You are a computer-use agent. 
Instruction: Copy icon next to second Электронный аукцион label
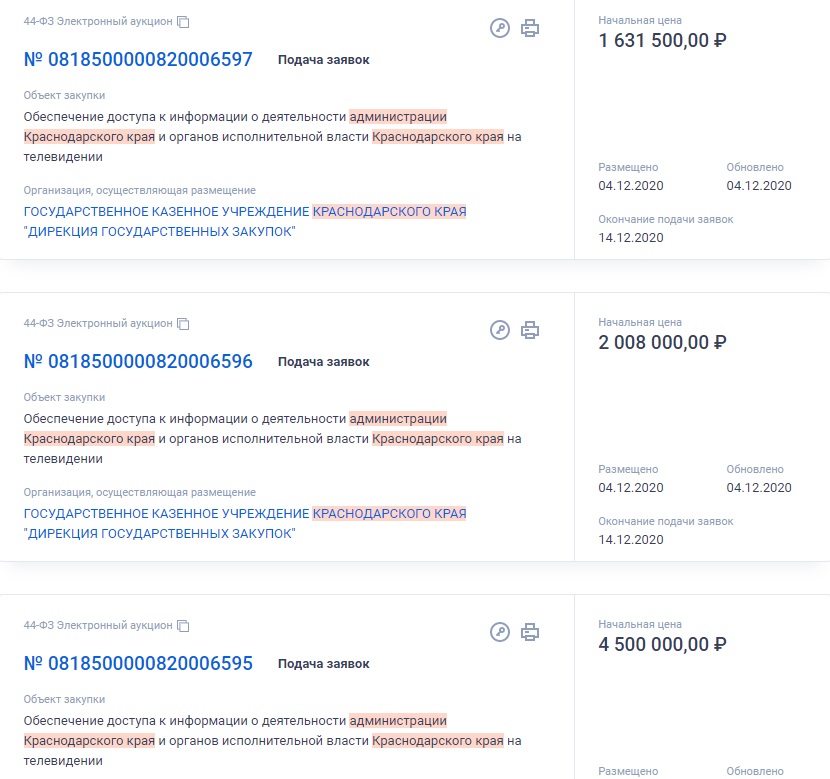click(183, 324)
